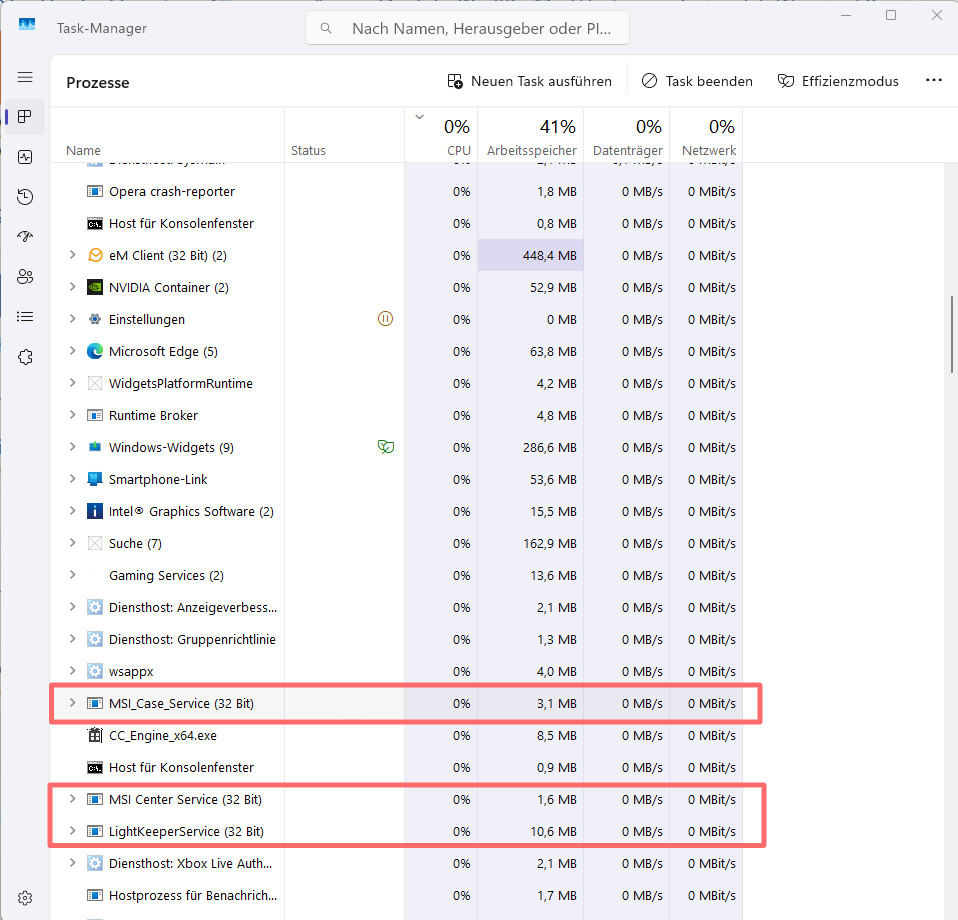
Task: Expand the LightKeeperService entry
Action: [x=73, y=831]
